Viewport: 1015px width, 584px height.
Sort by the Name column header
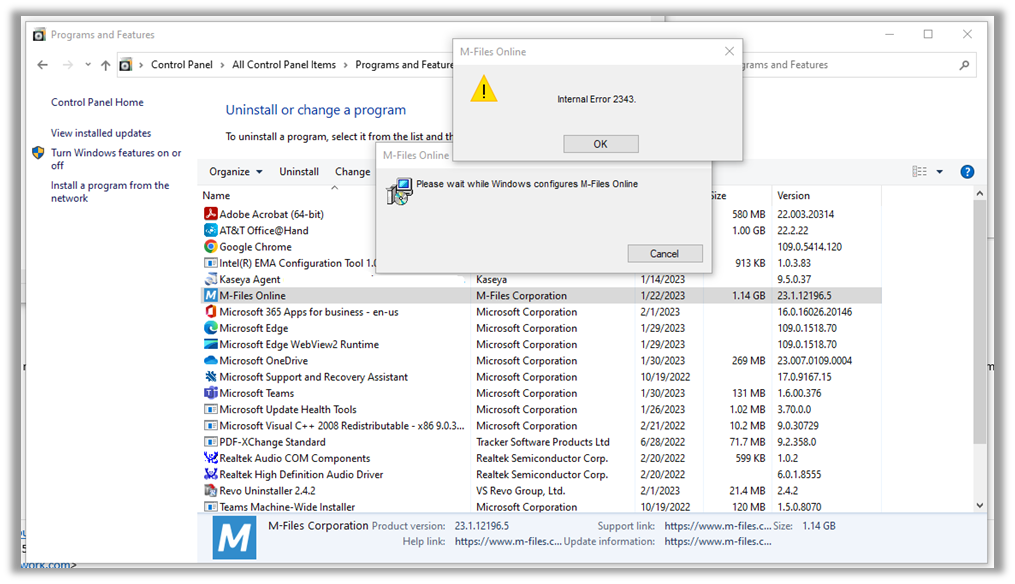[216, 196]
